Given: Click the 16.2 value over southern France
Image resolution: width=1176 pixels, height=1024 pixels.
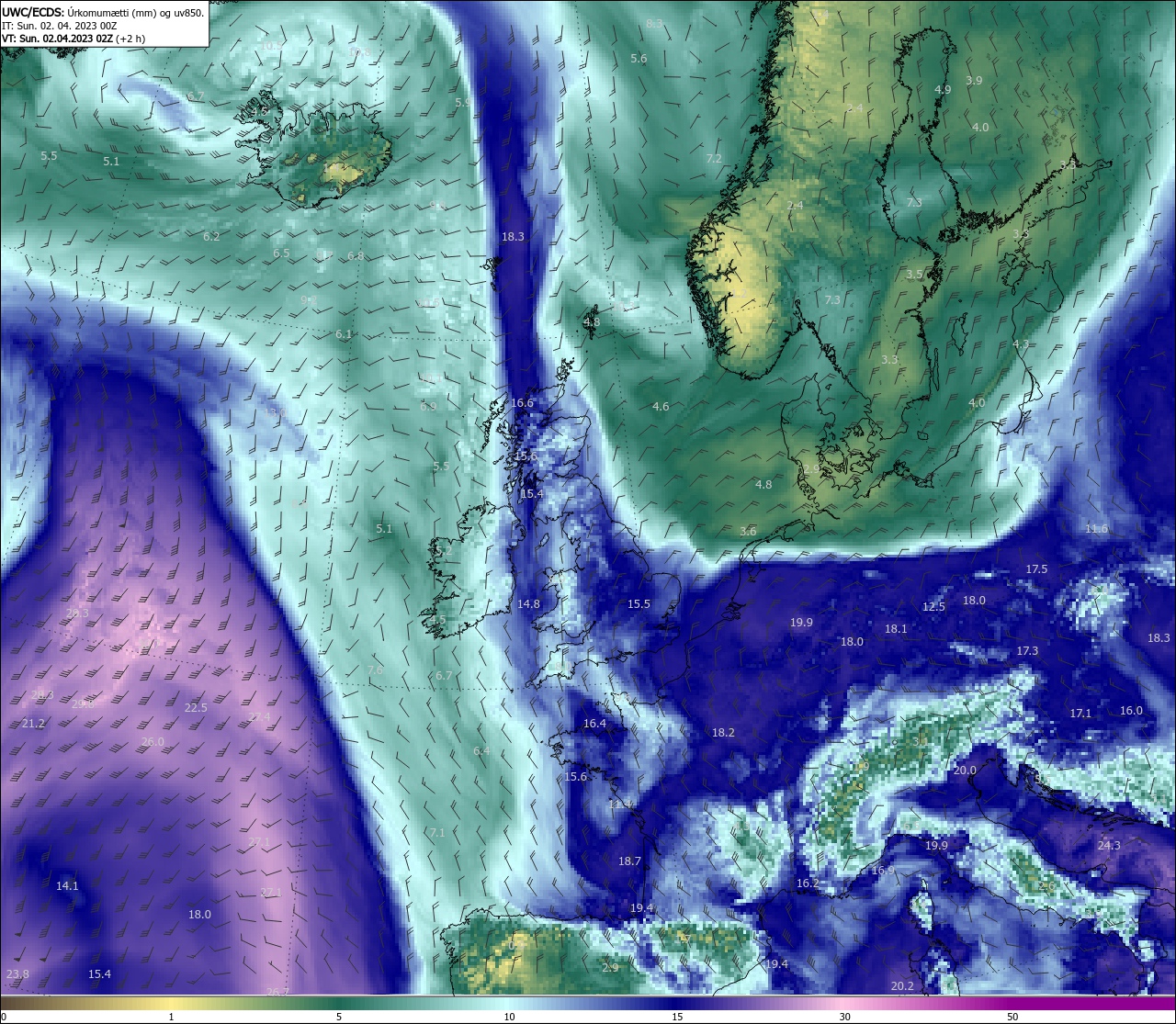Looking at the screenshot, I should 808,883.
